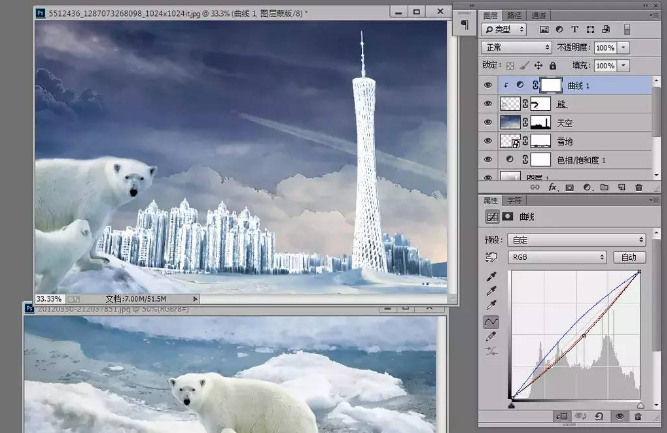Delete layer using the Layers panel trash icon
The height and width of the screenshot is (433, 667).
coord(638,186)
